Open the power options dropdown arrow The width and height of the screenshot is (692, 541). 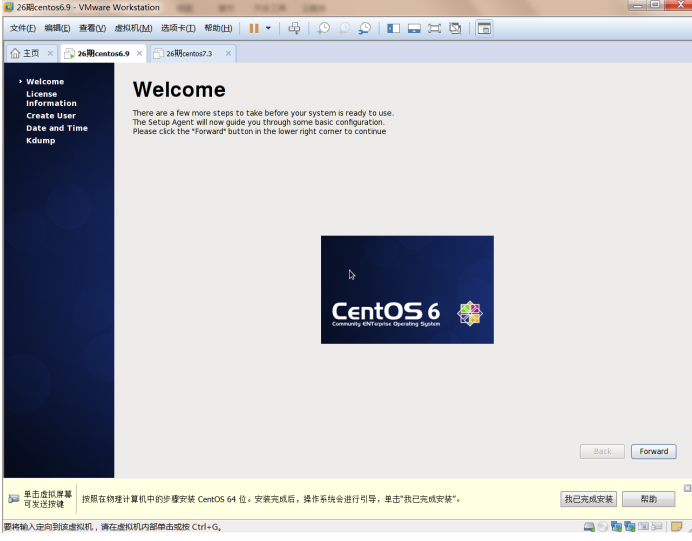pyautogui.click(x=268, y=28)
